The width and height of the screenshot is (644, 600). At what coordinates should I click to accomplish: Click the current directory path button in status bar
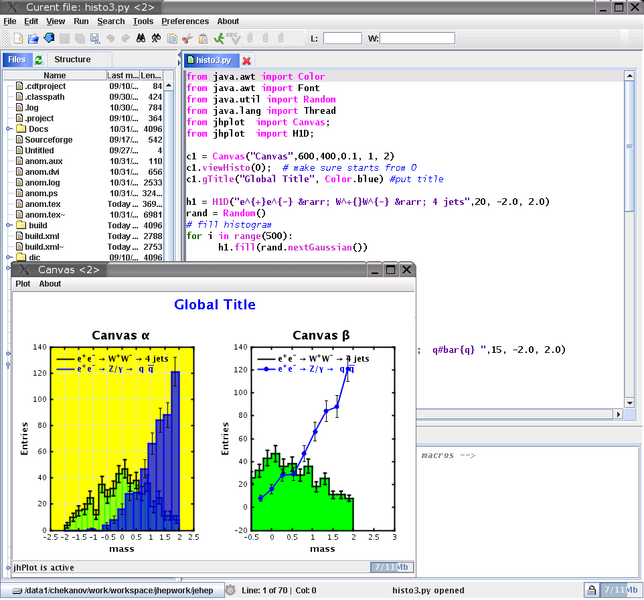112,591
